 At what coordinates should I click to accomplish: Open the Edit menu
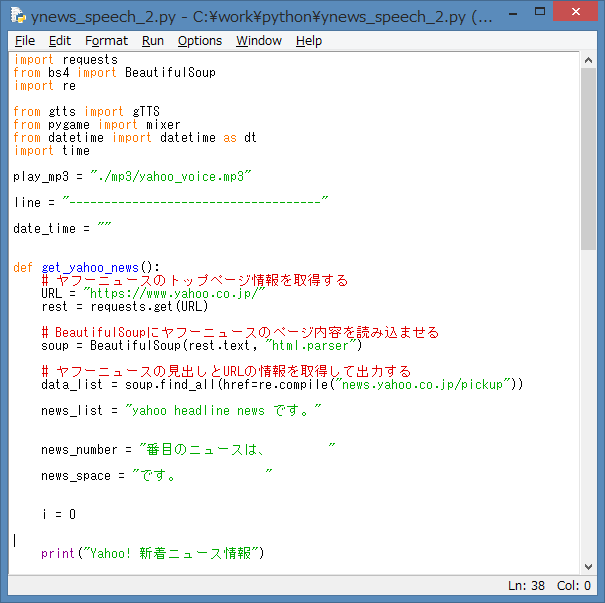60,41
